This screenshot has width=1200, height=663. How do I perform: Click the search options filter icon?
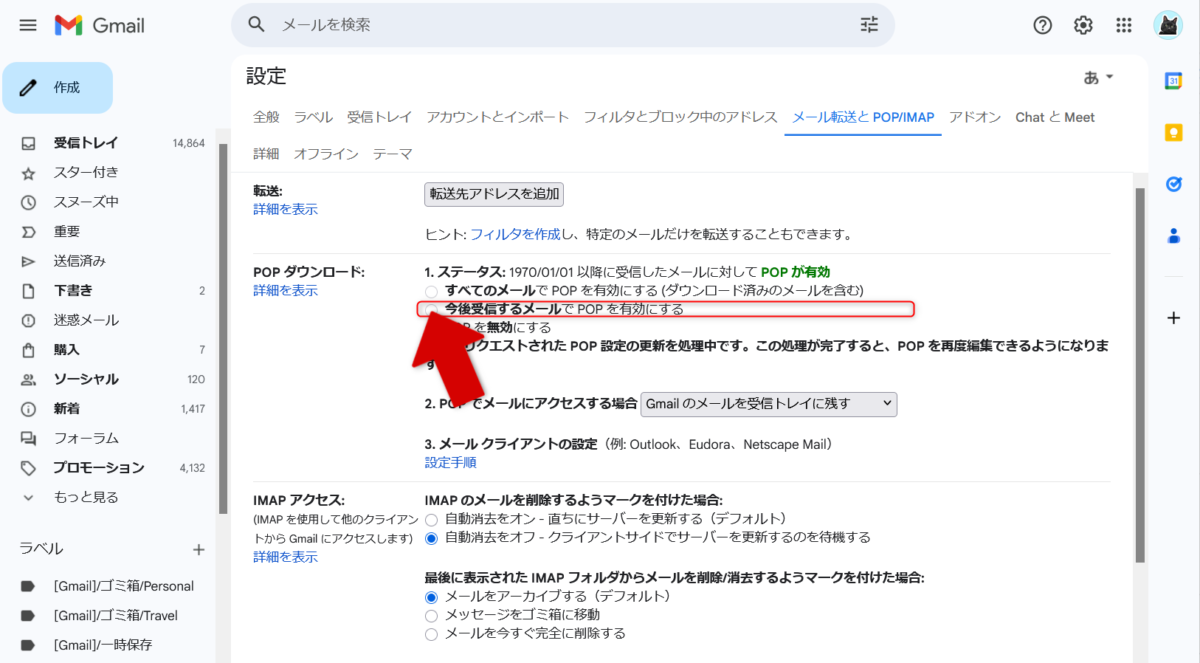[869, 25]
